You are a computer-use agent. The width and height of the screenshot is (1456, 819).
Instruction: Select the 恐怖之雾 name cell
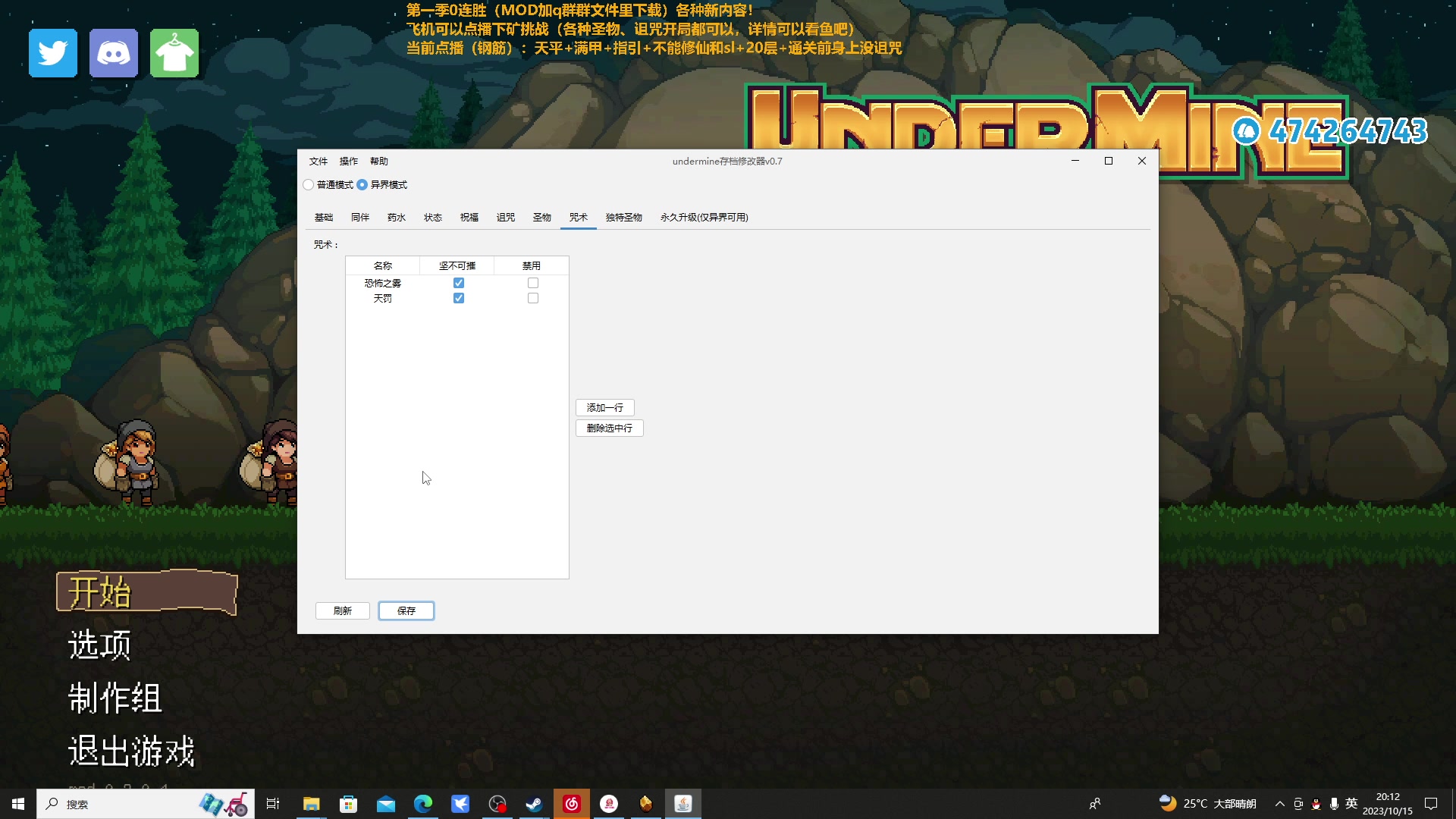click(x=383, y=283)
